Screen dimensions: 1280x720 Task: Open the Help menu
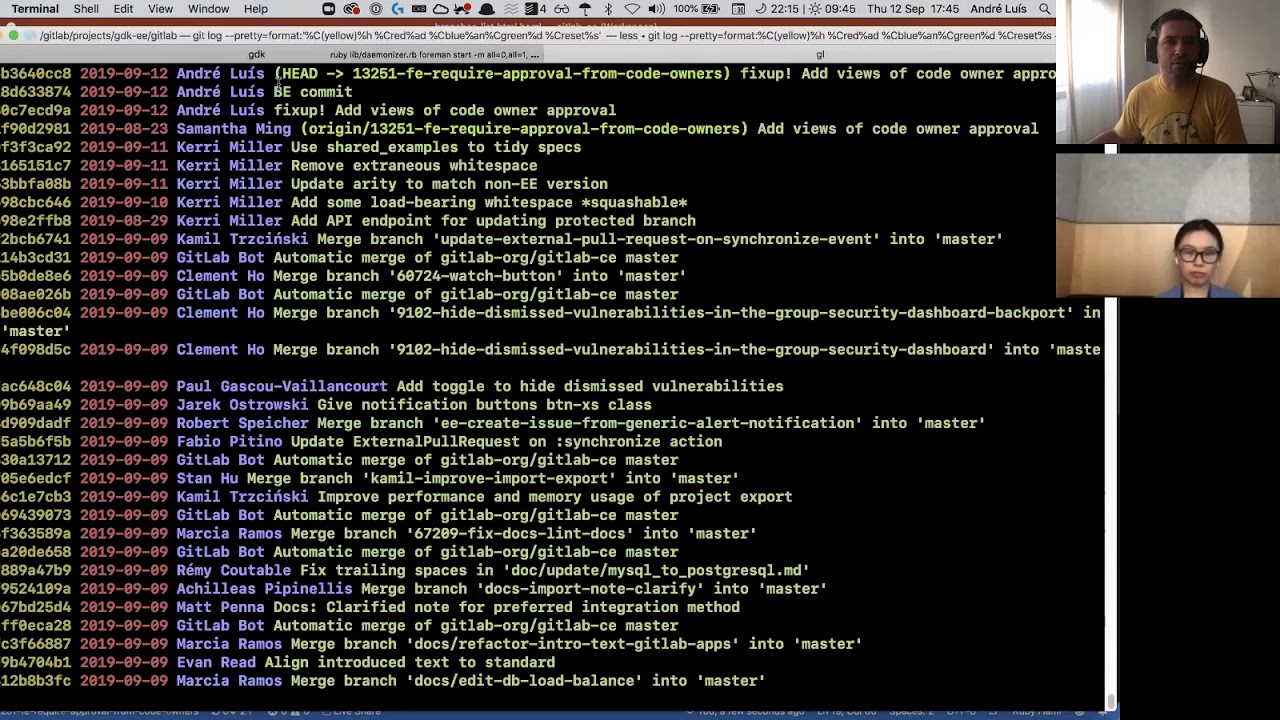click(x=256, y=9)
